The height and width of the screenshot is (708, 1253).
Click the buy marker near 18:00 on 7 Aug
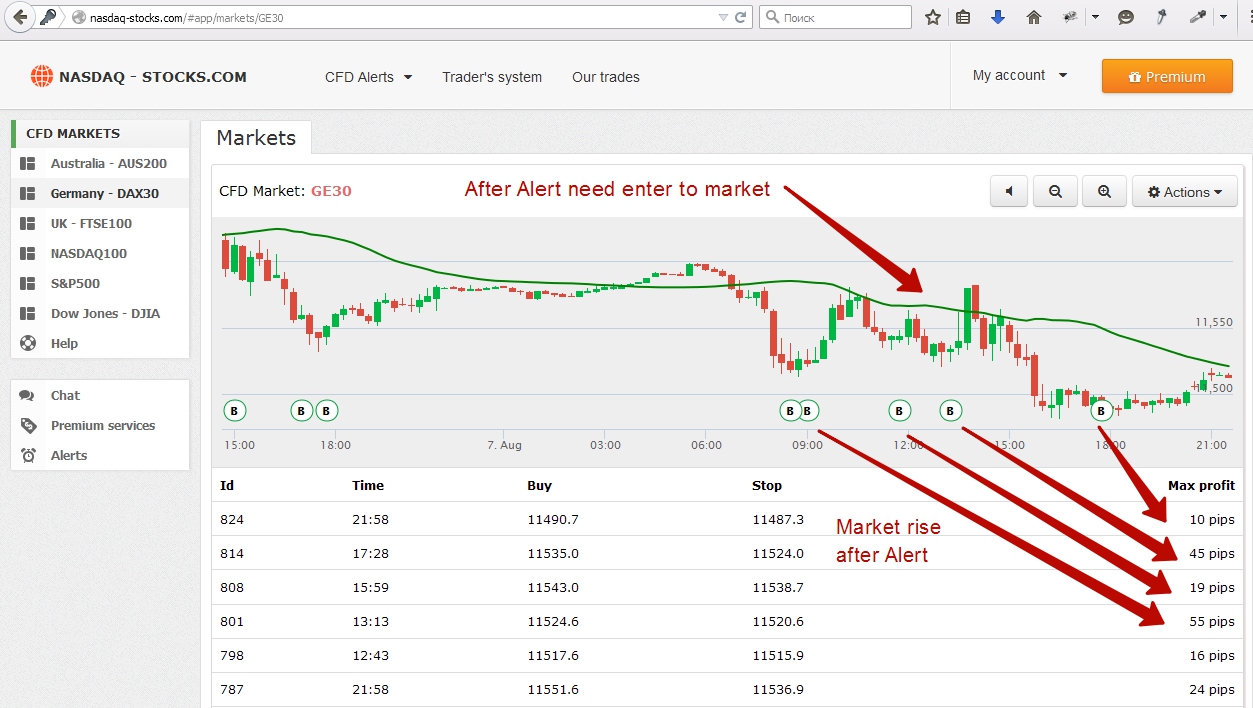(x=1101, y=410)
